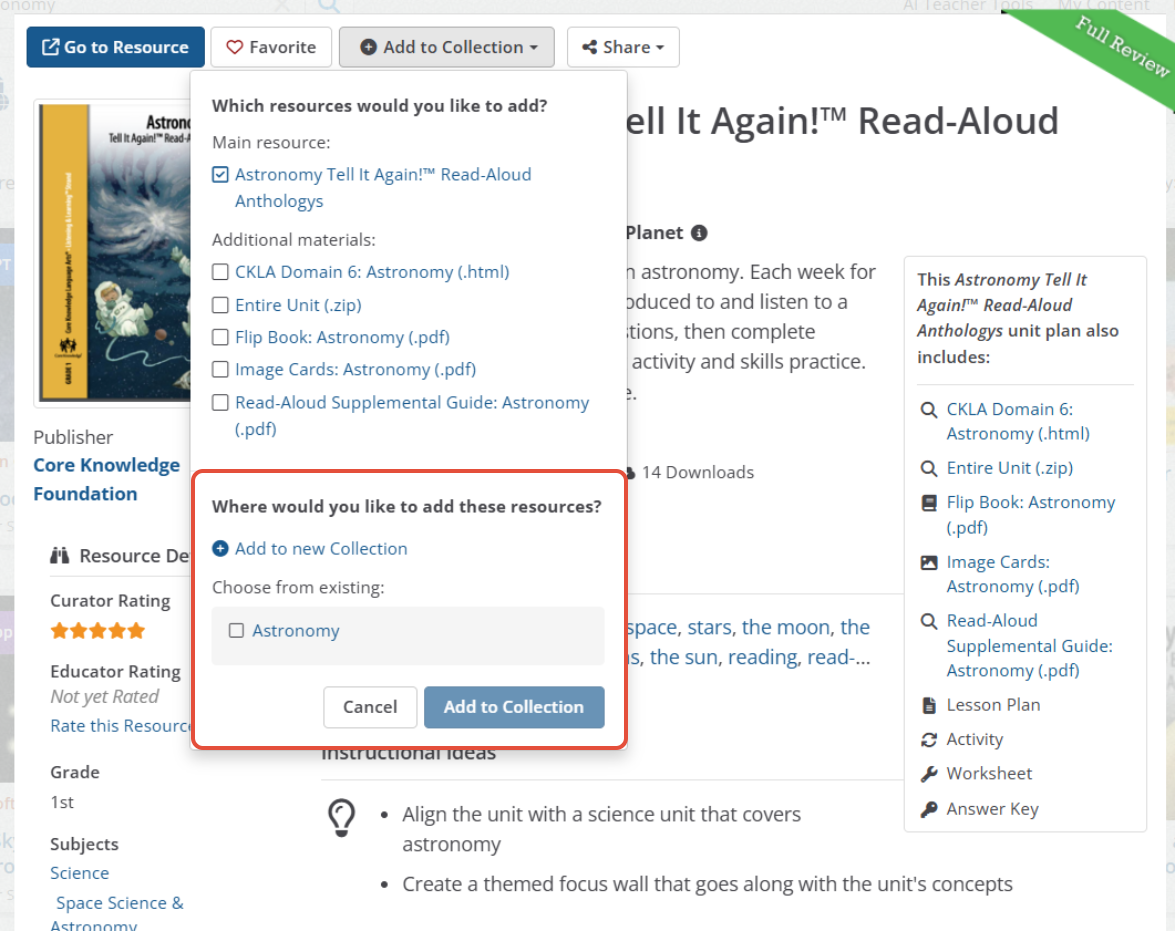Click Rate this Resource link

click(120, 726)
